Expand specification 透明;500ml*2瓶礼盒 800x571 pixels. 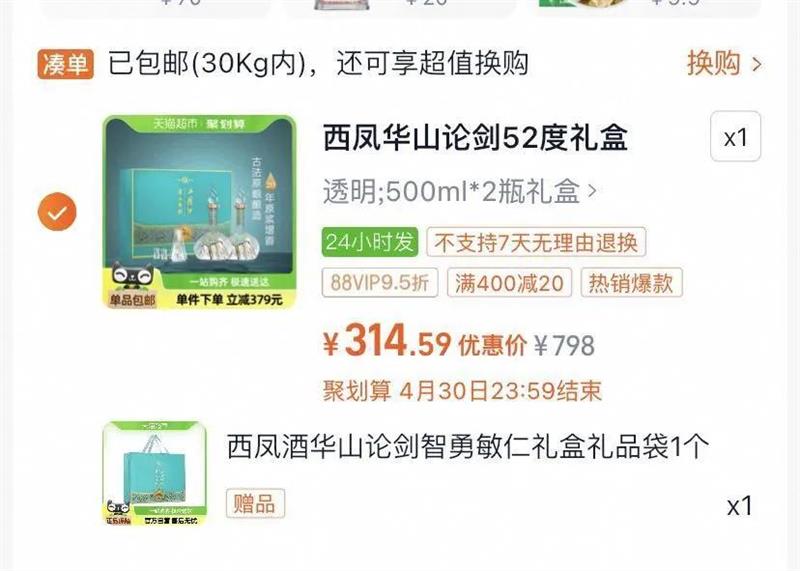(x=460, y=192)
